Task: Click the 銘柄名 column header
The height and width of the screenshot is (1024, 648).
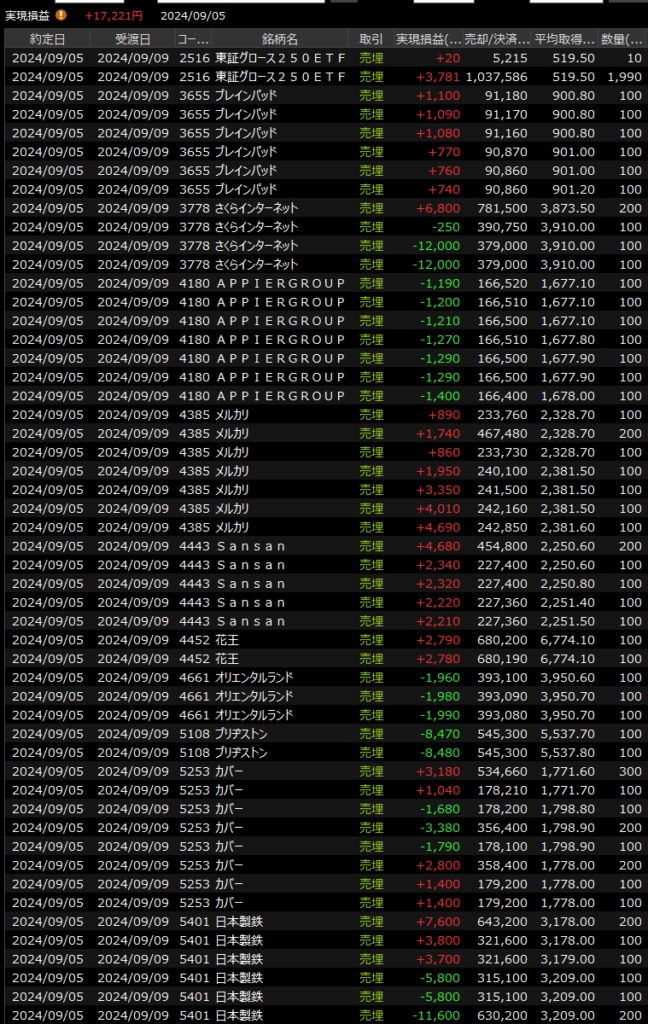Action: (x=280, y=39)
